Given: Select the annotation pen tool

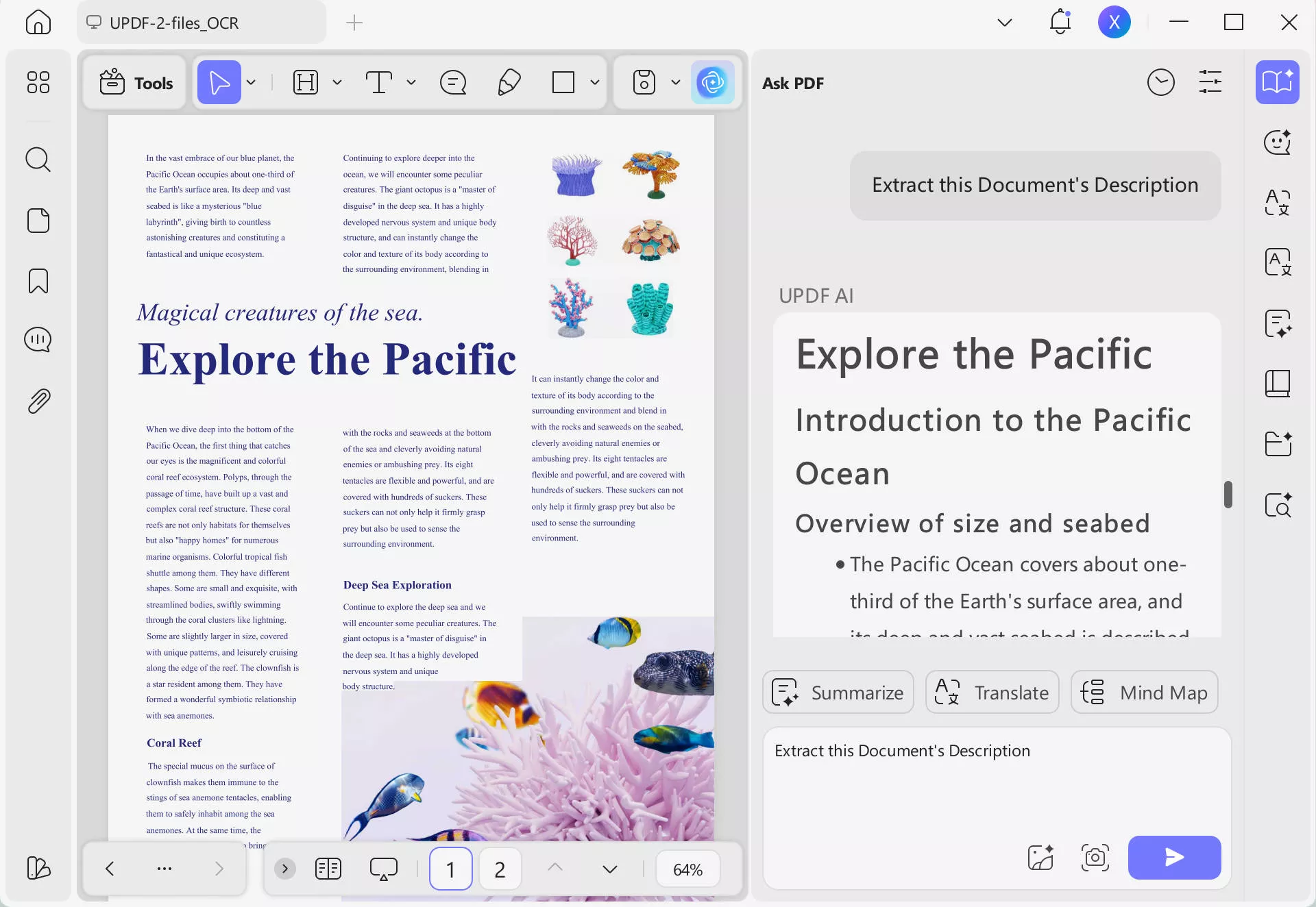Looking at the screenshot, I should [508, 82].
